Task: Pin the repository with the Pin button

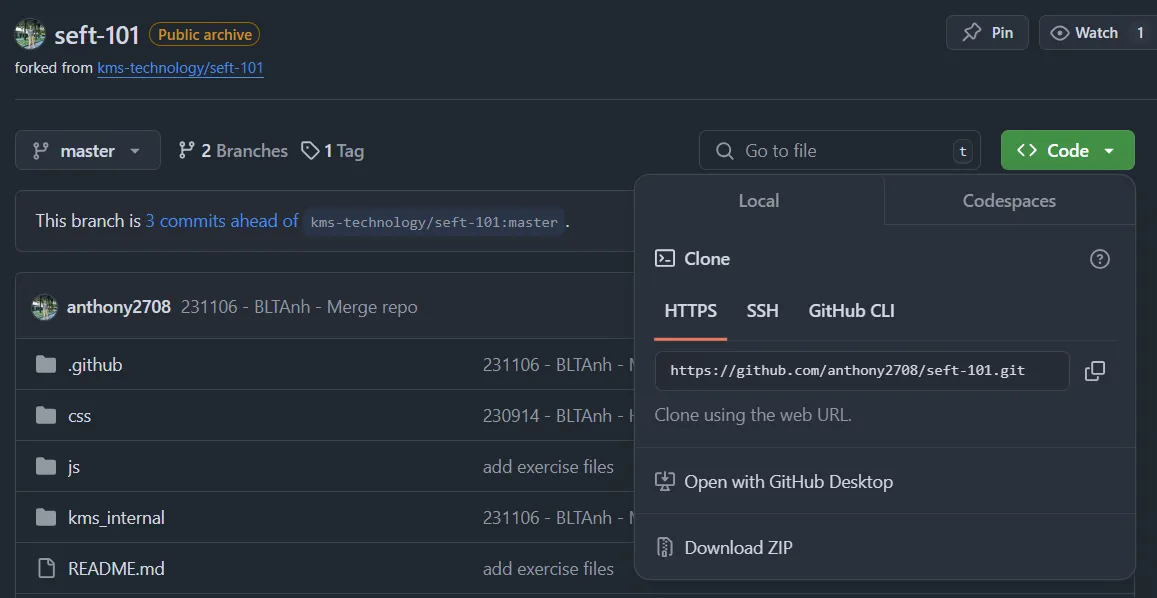Action: [987, 33]
